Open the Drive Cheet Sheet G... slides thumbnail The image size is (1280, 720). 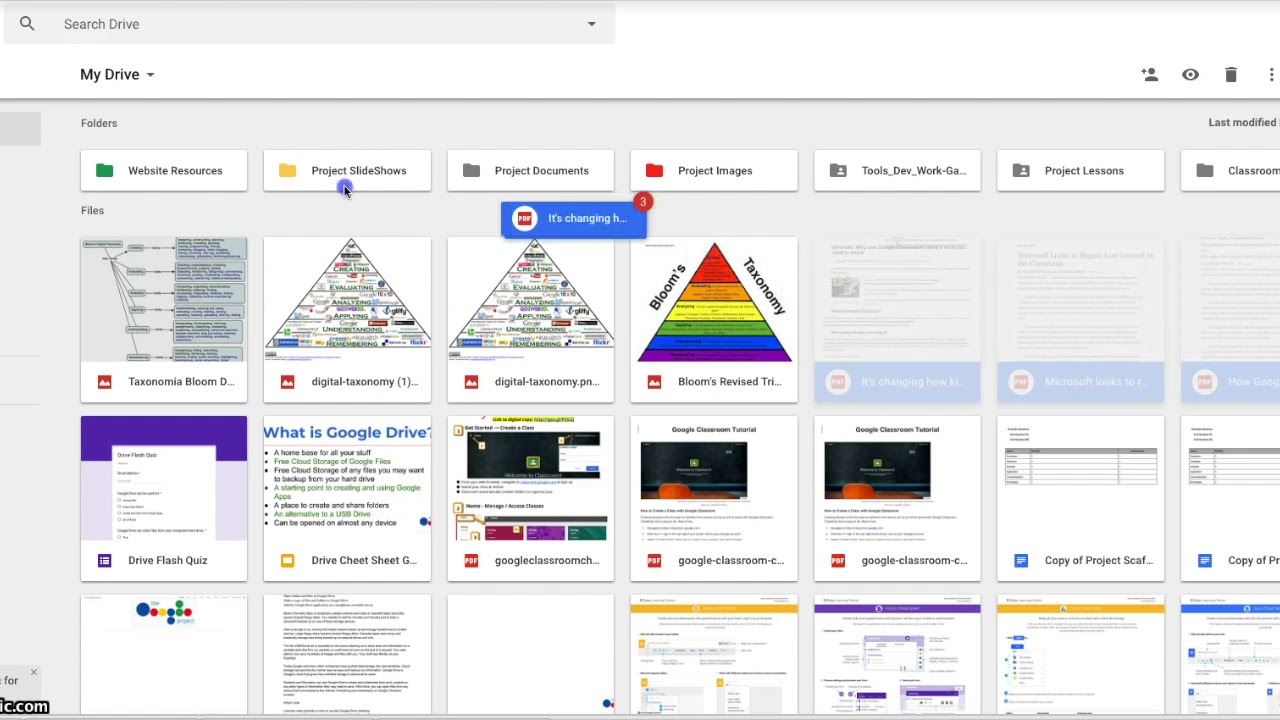pos(347,478)
